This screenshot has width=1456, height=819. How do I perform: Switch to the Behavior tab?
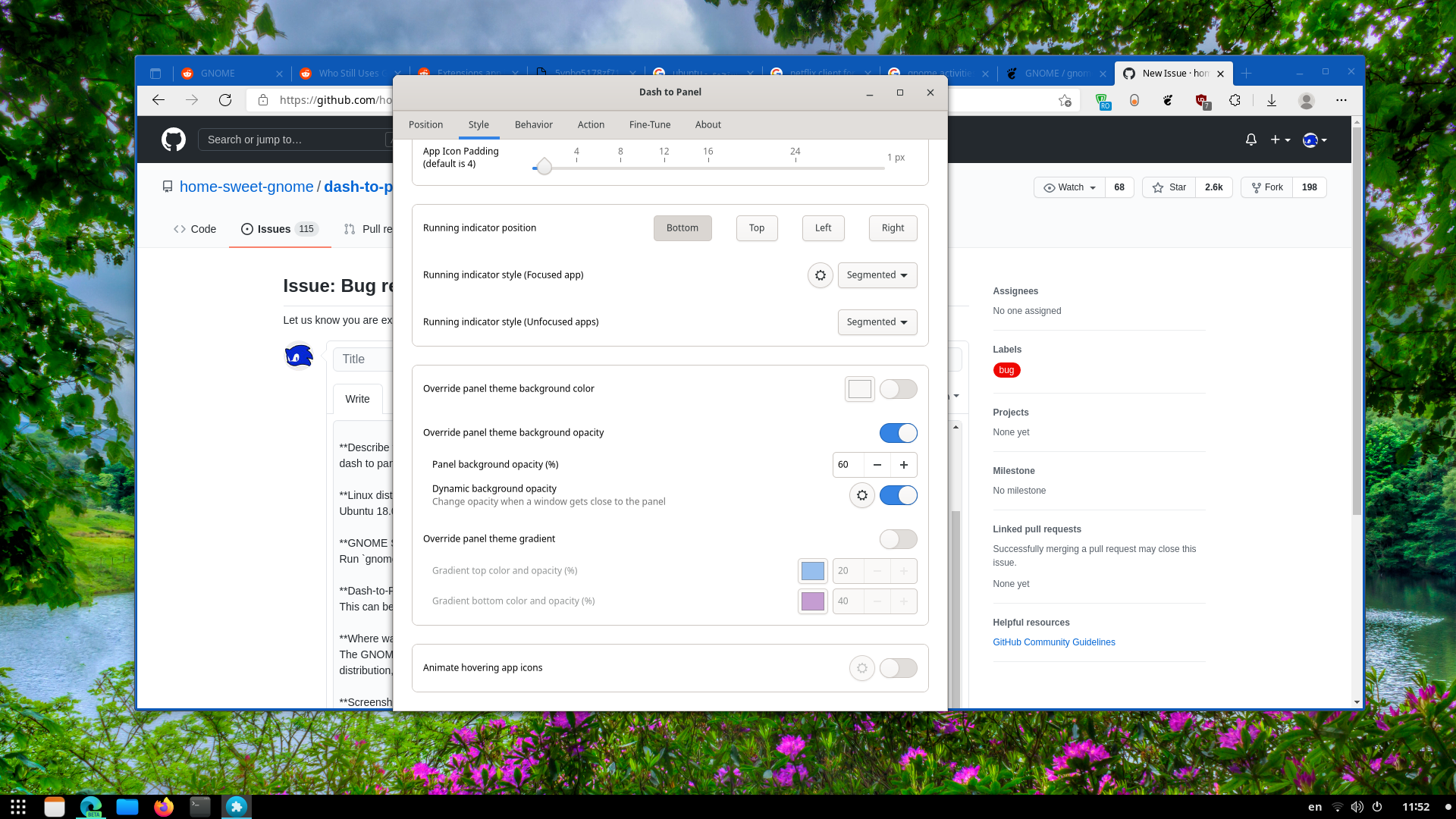534,125
